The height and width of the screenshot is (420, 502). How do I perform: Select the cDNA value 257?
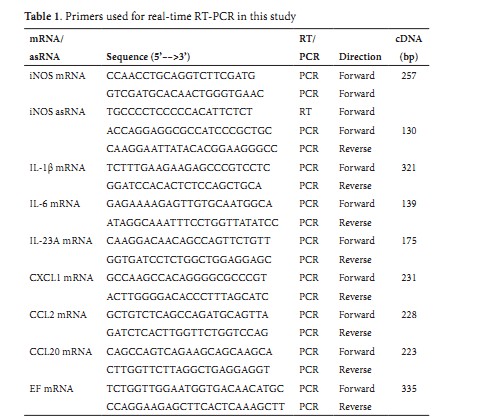(x=409, y=76)
